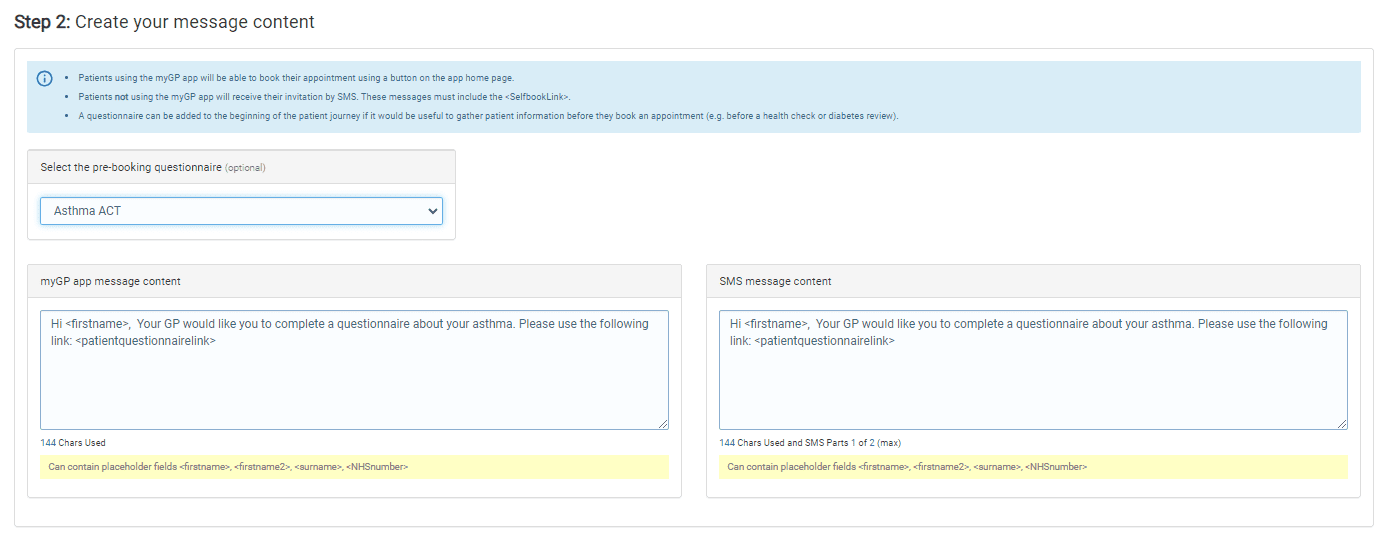Focus the SMS message content text area

pyautogui.click(x=1032, y=385)
